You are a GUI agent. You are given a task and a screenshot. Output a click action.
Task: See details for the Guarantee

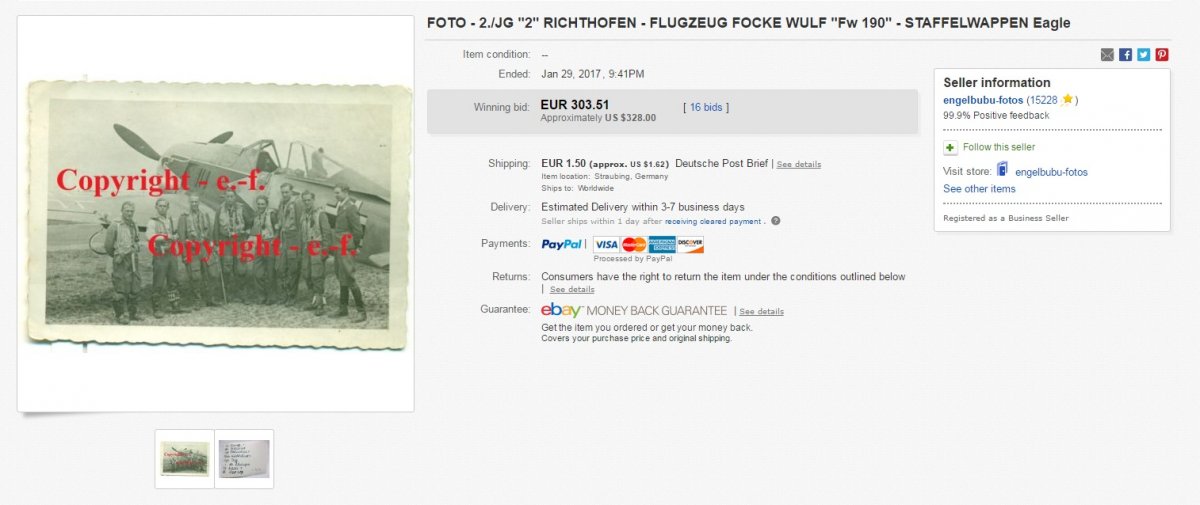click(762, 312)
